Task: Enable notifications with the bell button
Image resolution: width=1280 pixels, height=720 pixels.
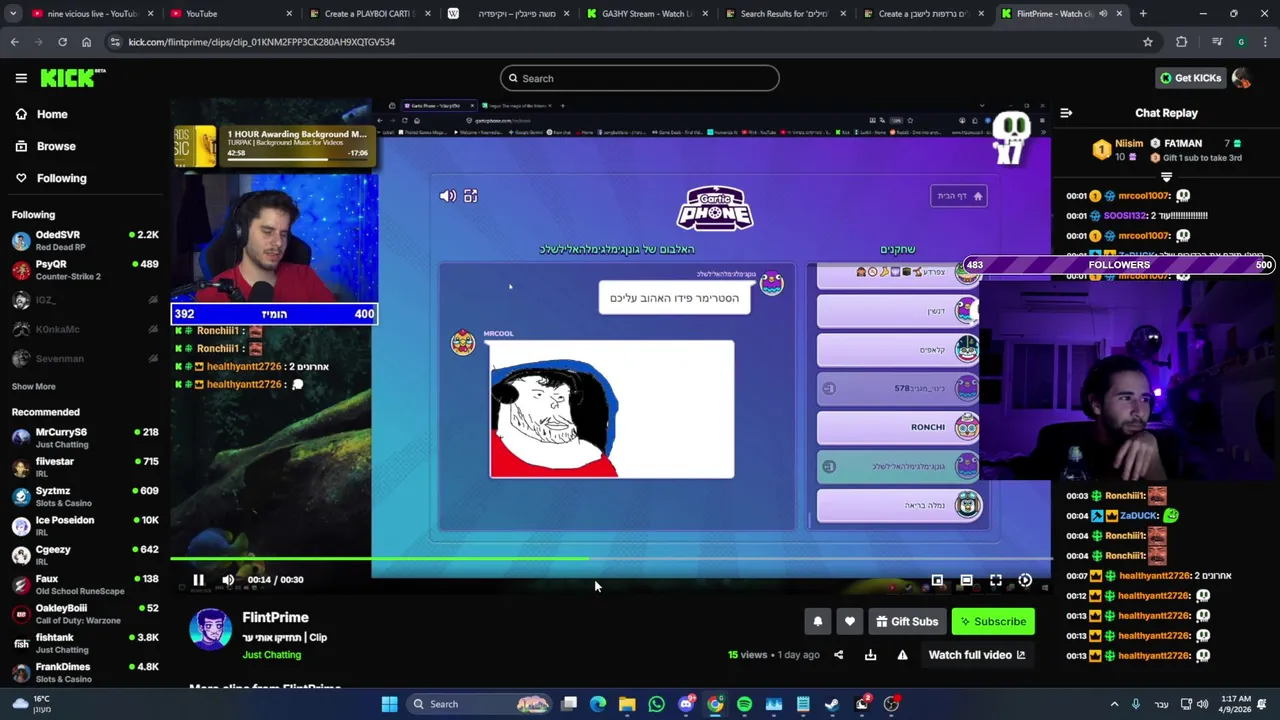Action: [818, 621]
